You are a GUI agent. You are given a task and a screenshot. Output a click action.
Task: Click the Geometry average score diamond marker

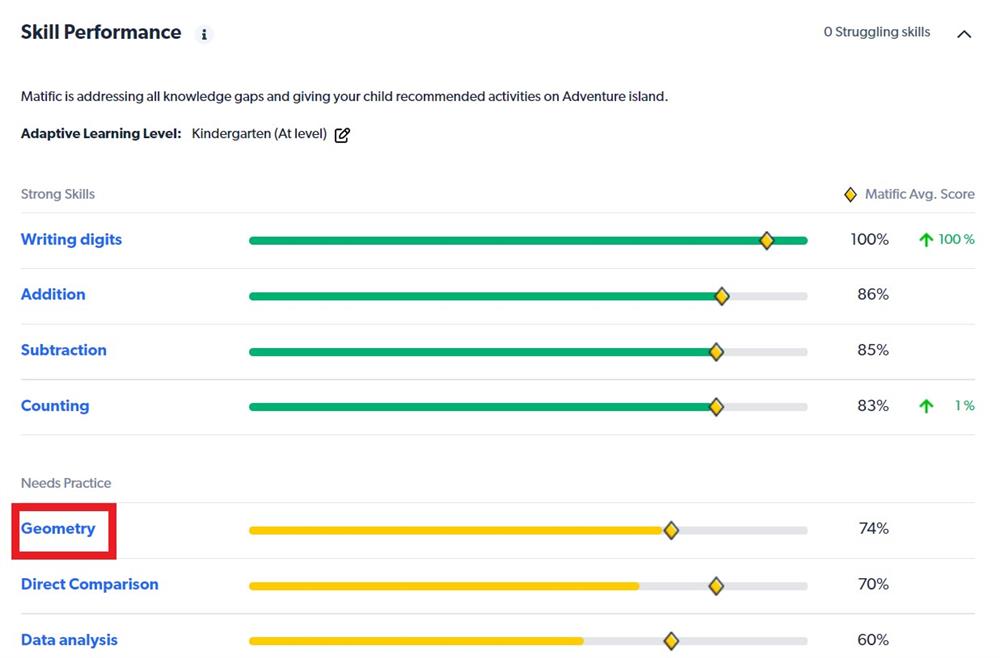point(671,530)
